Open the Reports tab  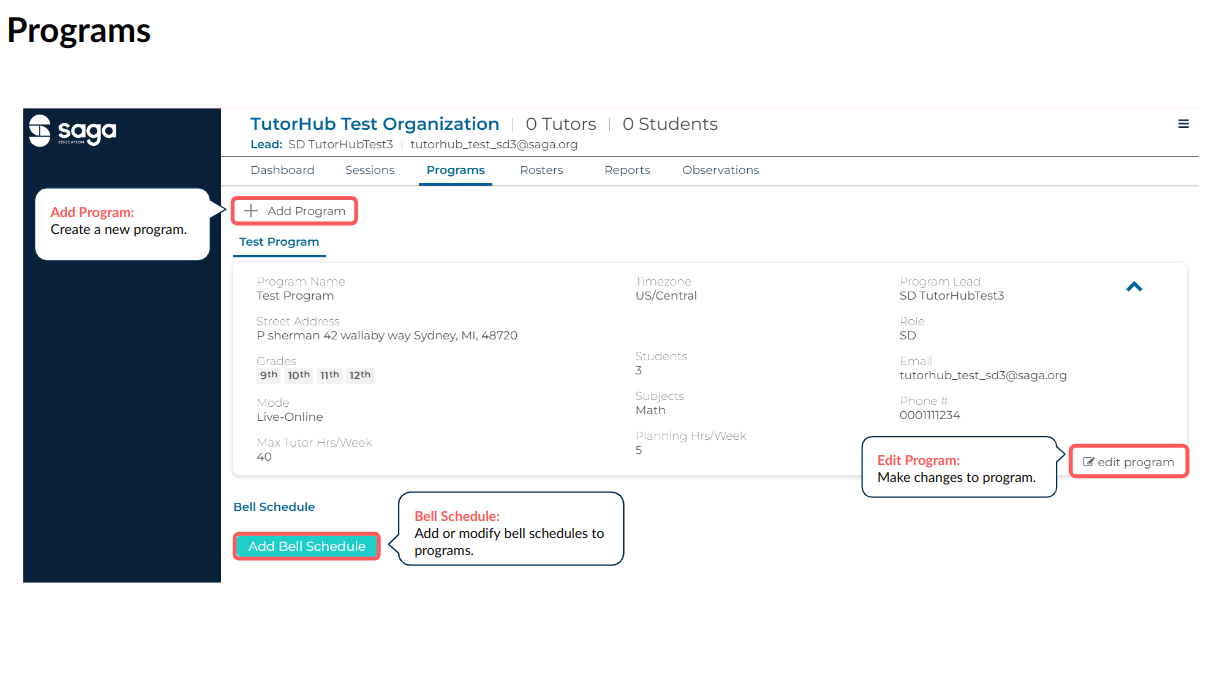(627, 170)
